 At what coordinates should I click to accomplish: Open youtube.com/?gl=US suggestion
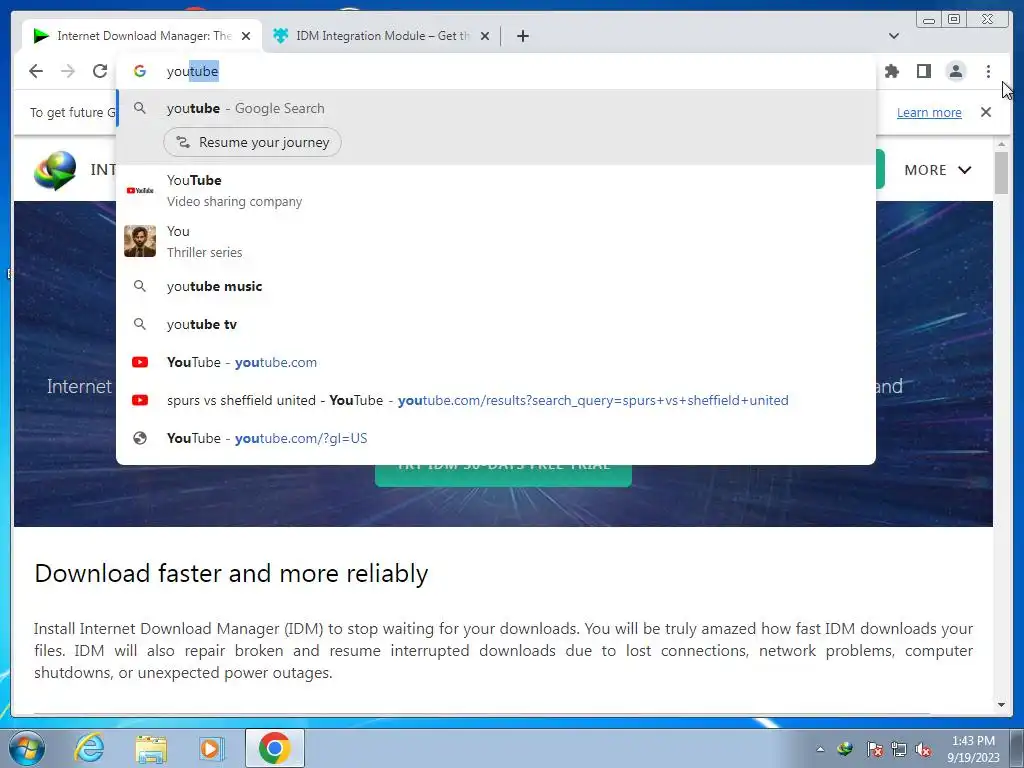point(496,438)
